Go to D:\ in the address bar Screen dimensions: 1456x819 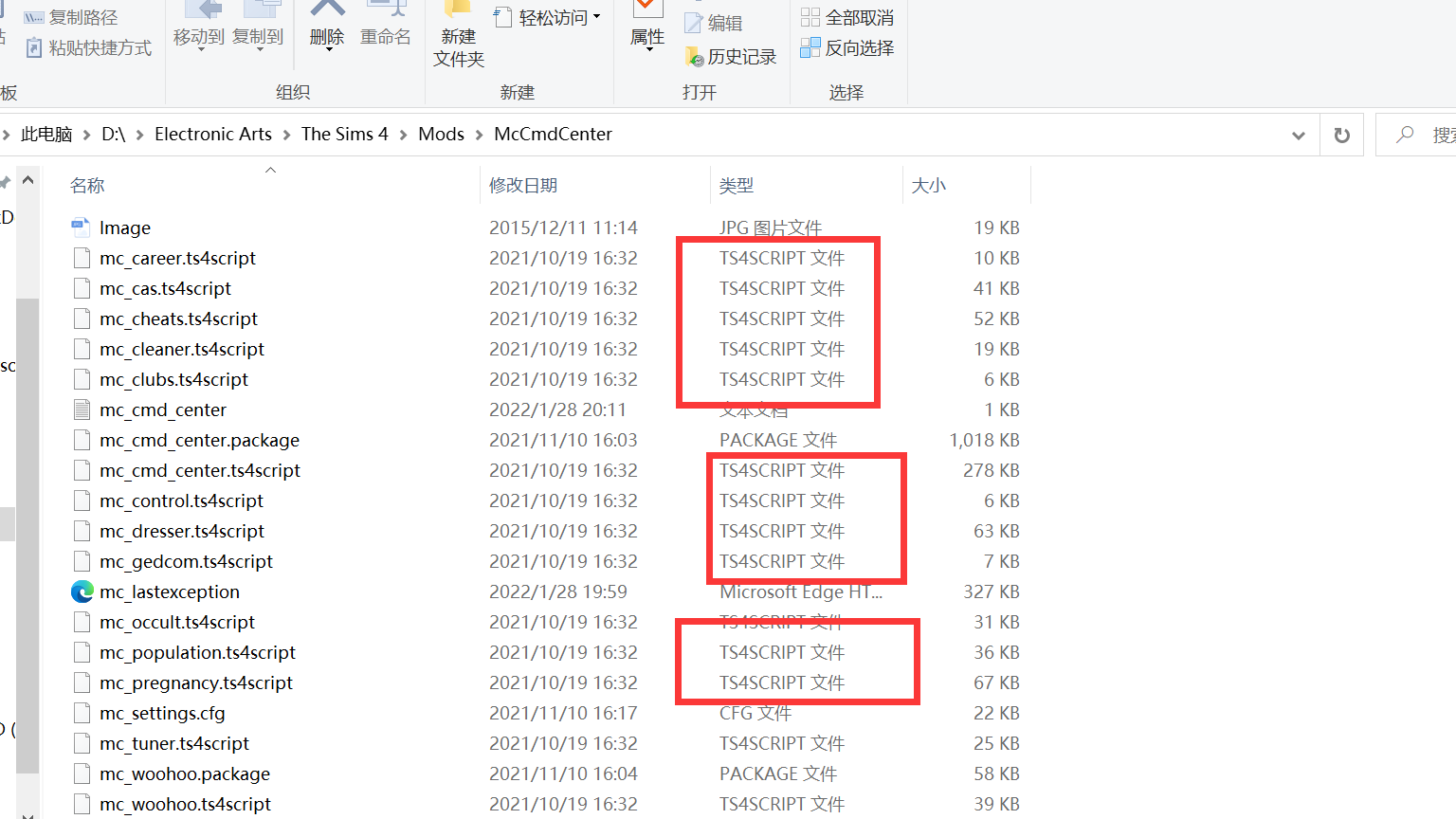[114, 135]
